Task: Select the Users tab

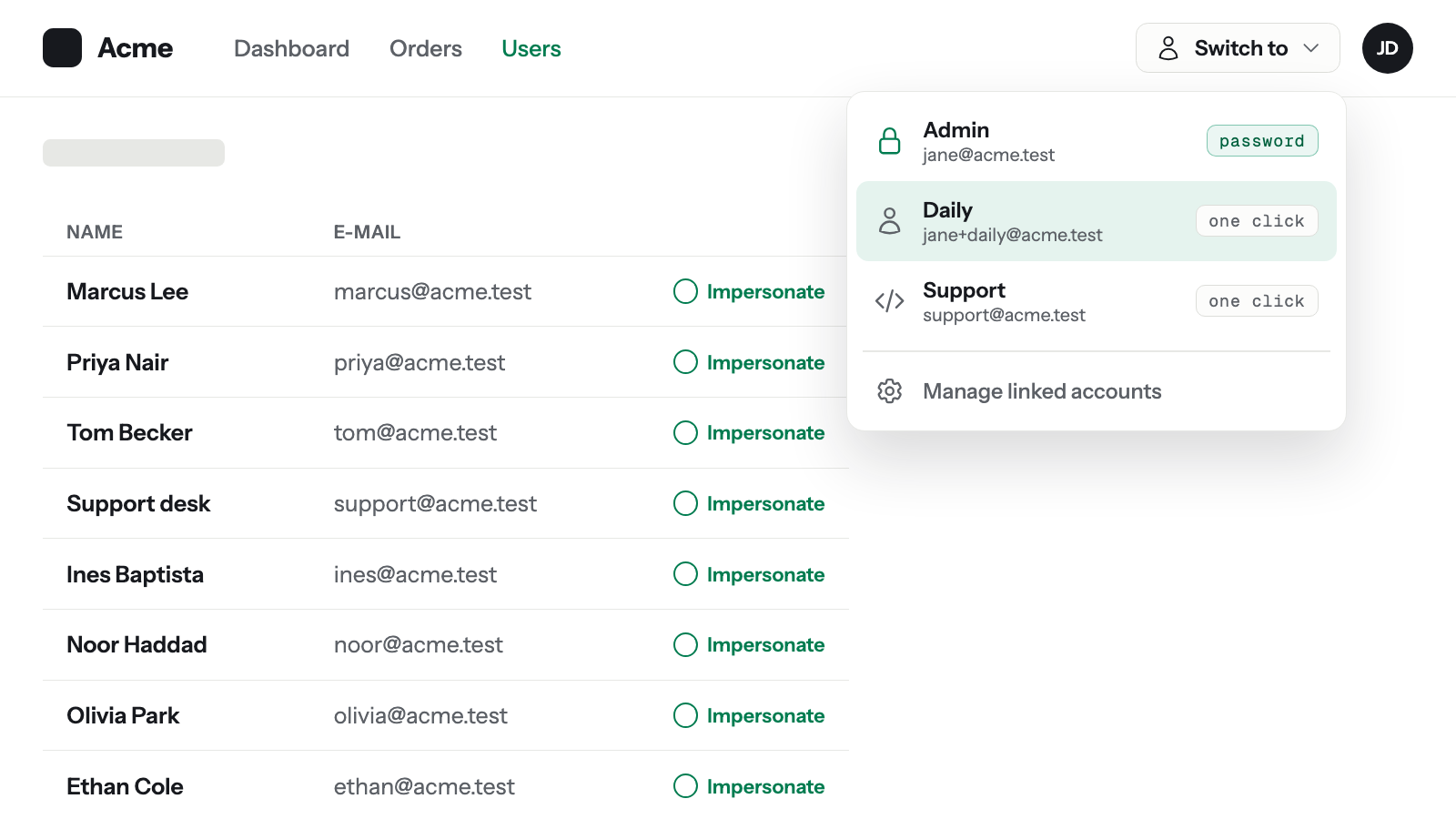Action: 531,48
